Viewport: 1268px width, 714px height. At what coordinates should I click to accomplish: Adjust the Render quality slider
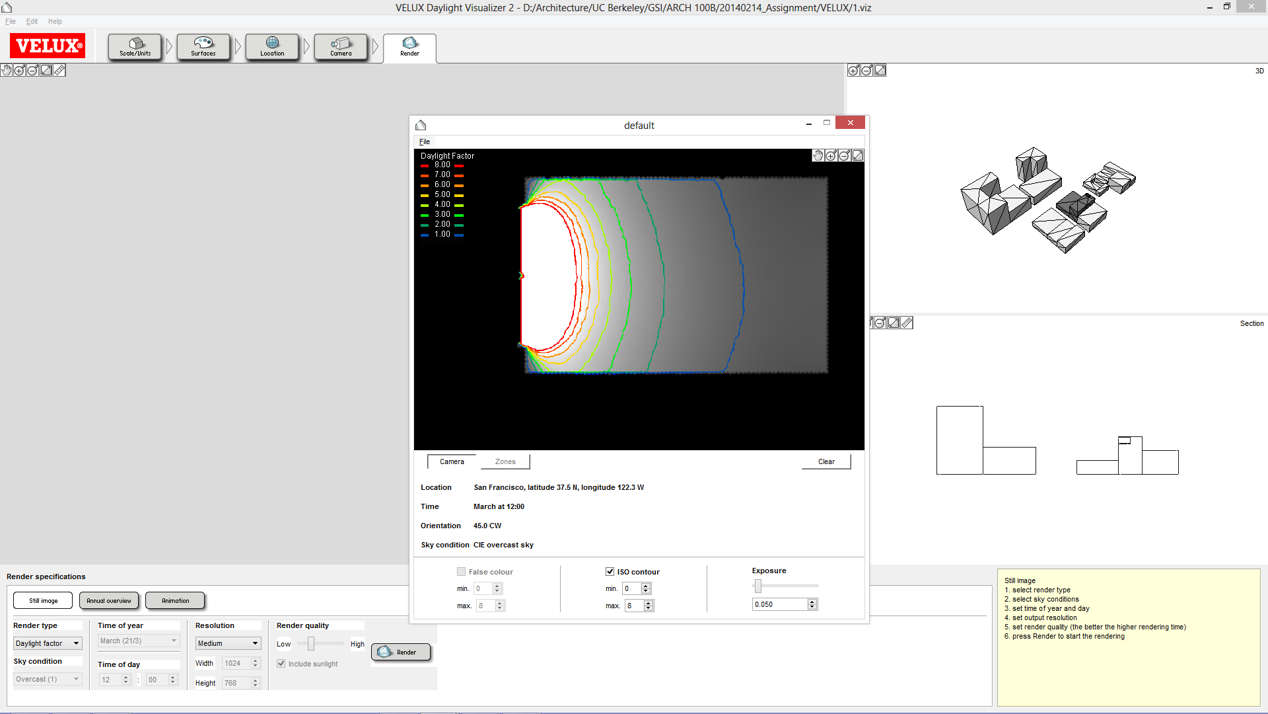pyautogui.click(x=311, y=644)
